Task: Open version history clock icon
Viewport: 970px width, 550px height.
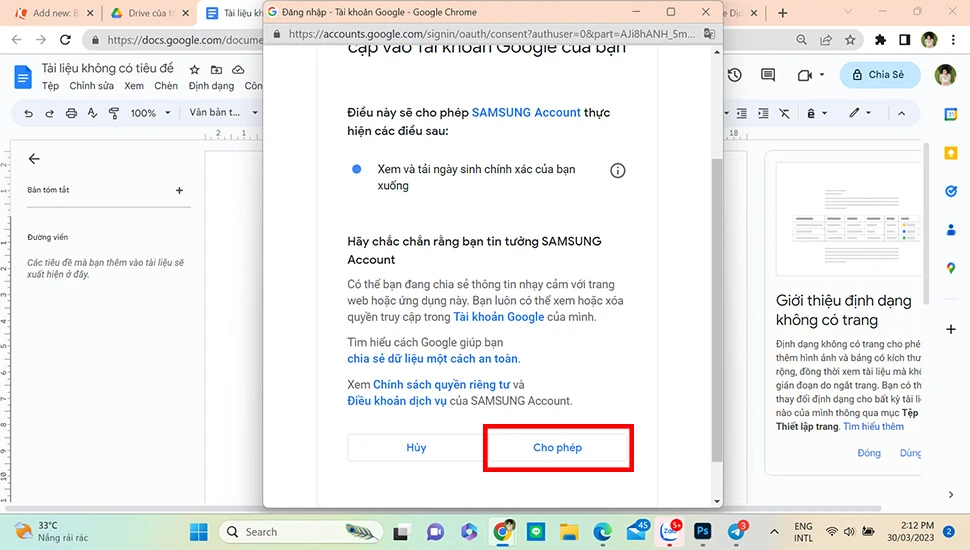Action: pyautogui.click(x=735, y=75)
